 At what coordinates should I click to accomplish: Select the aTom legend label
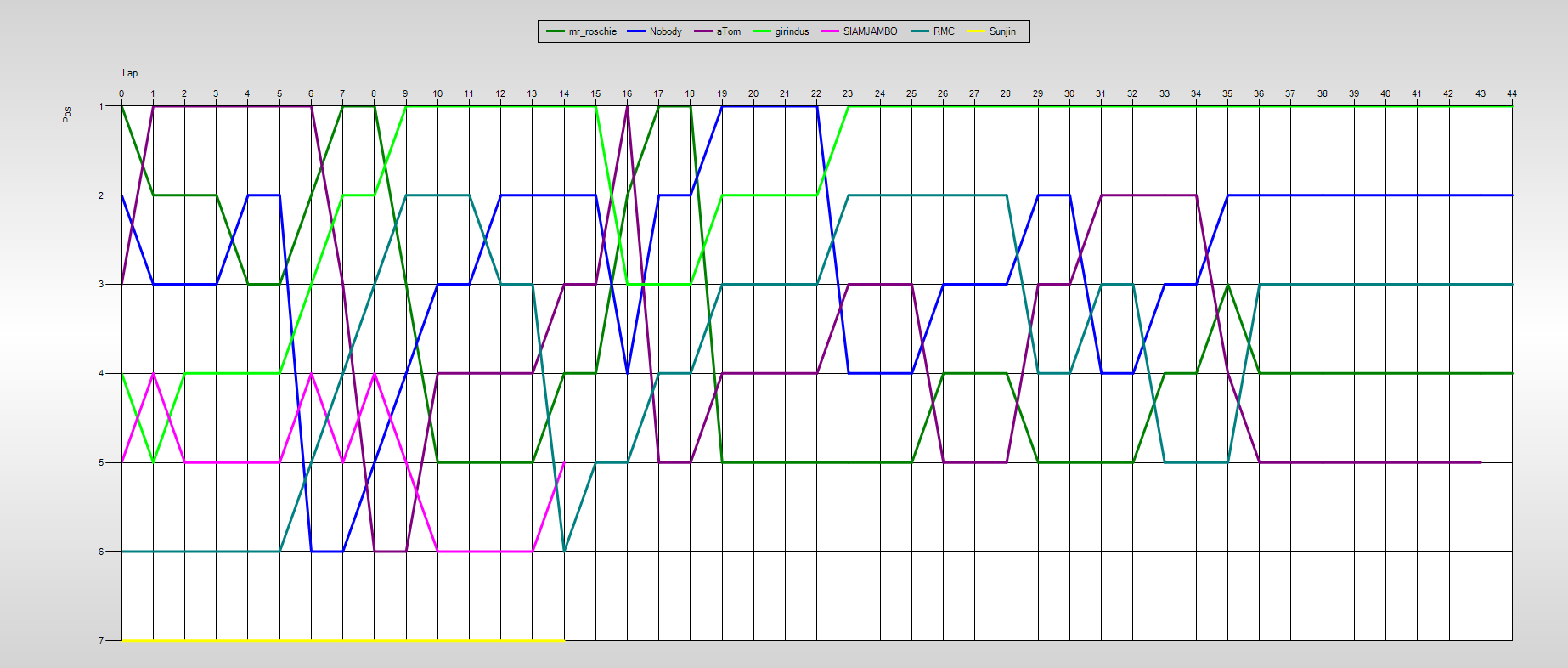point(728,31)
